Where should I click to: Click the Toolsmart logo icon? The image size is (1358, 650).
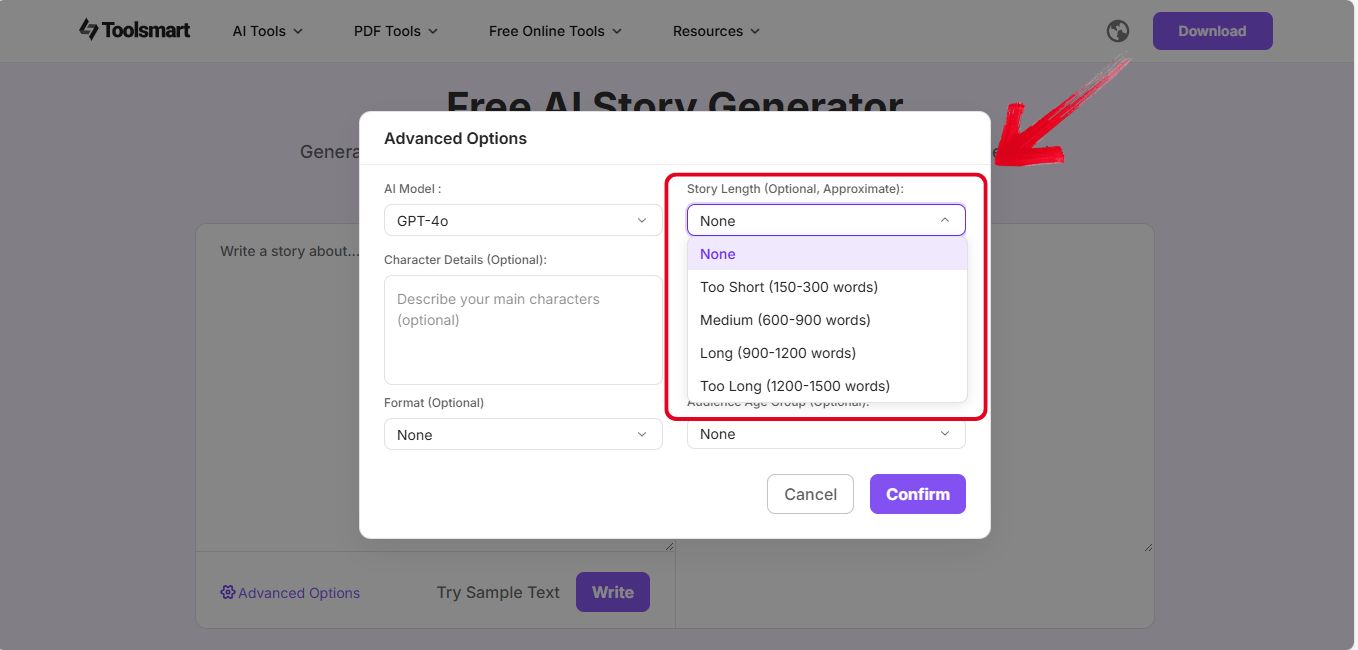pos(88,30)
